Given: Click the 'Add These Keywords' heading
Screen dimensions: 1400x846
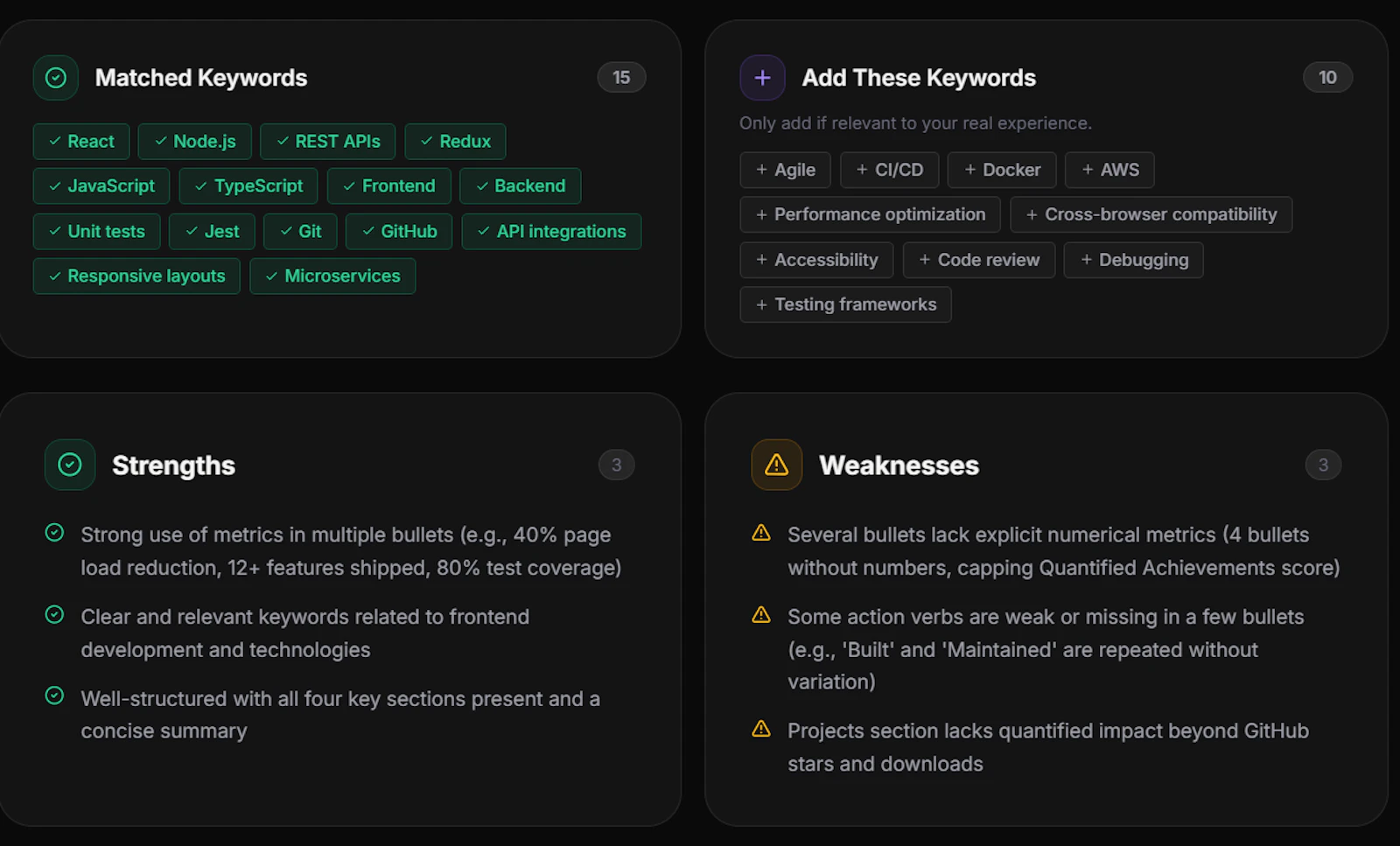Looking at the screenshot, I should coord(919,78).
